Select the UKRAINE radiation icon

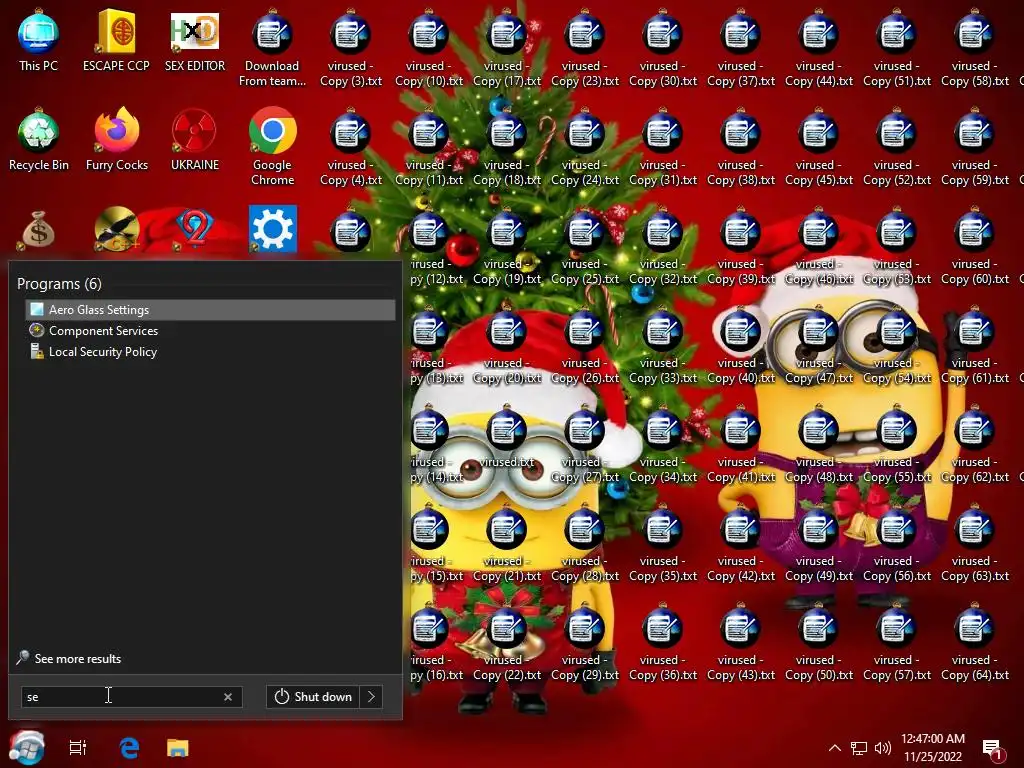coord(195,140)
